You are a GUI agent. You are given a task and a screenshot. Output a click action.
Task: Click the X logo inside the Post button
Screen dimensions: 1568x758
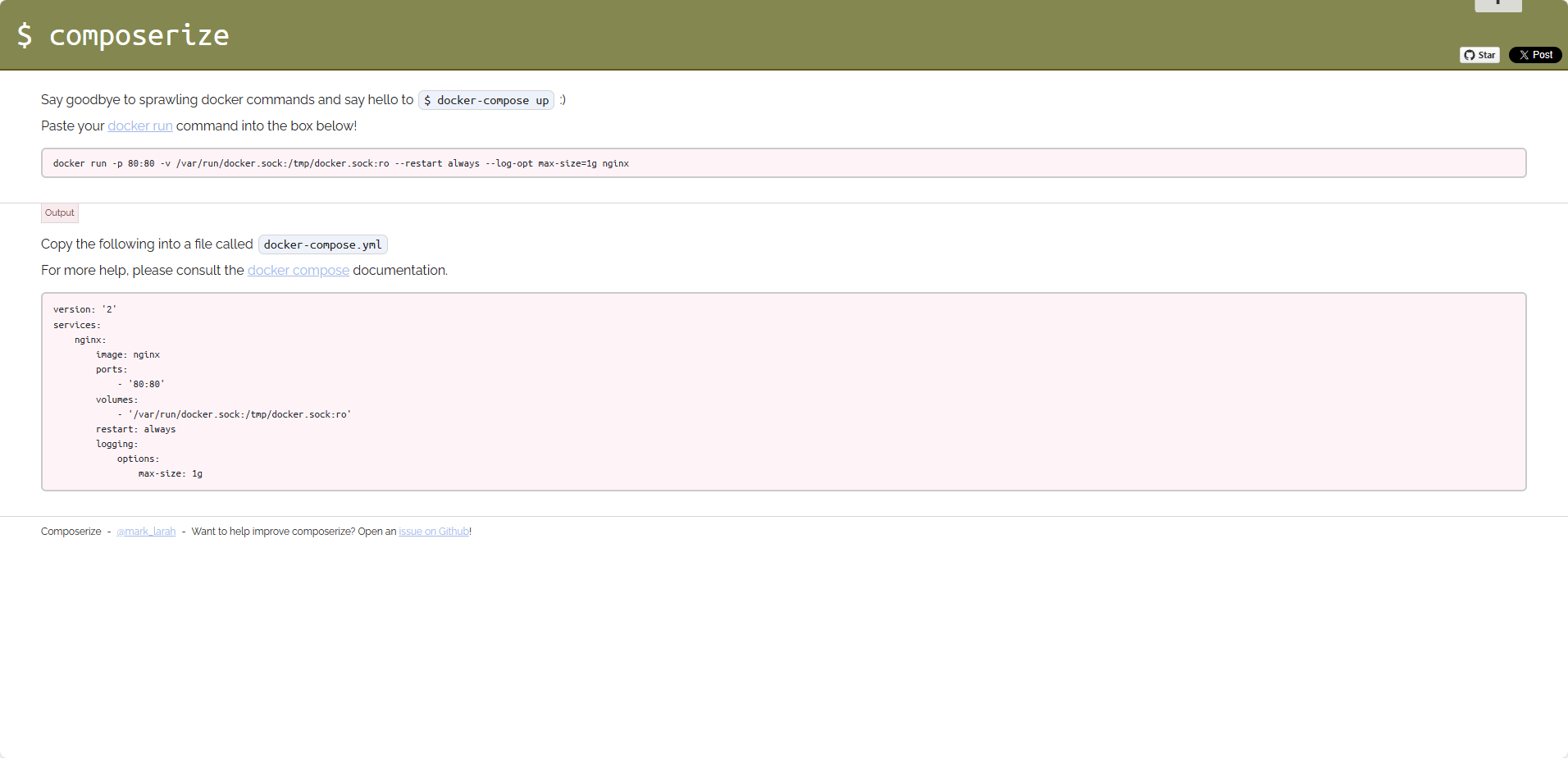[1524, 55]
